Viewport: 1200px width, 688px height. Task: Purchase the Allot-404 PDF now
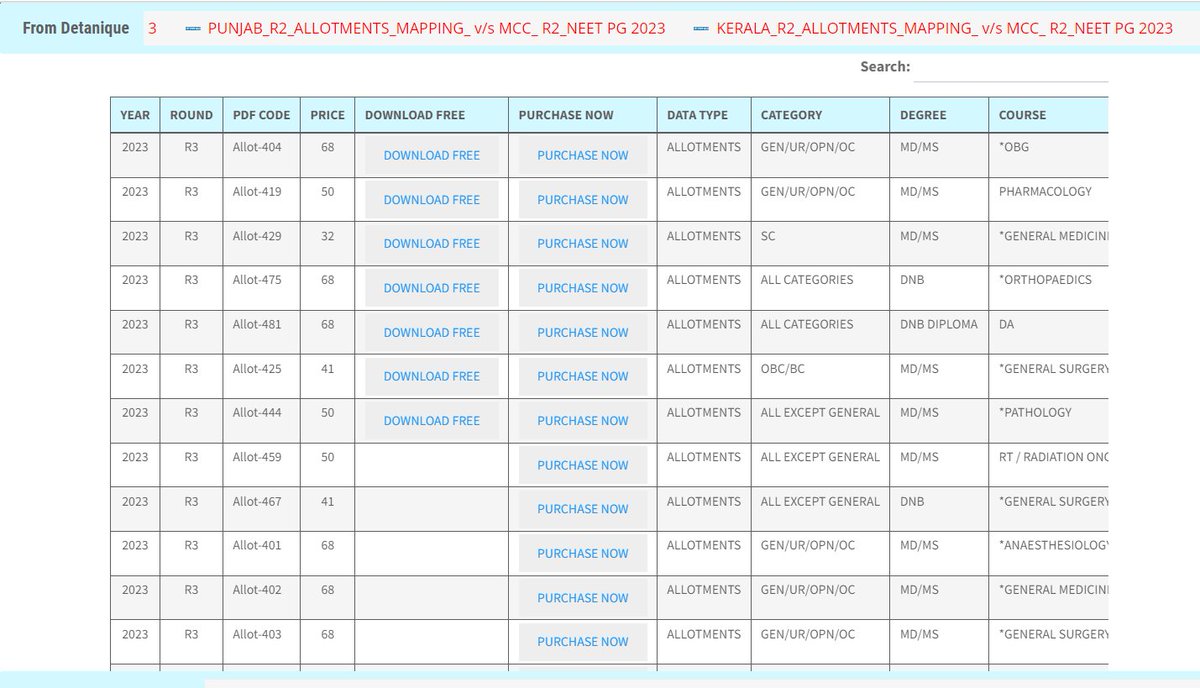[x=583, y=155]
